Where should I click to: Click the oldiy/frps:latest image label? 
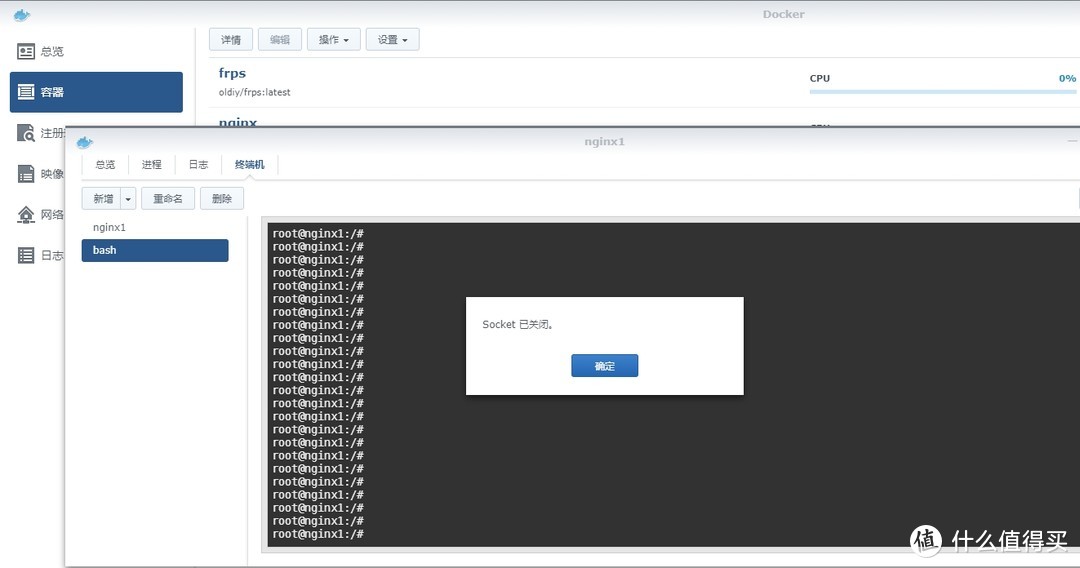point(255,92)
